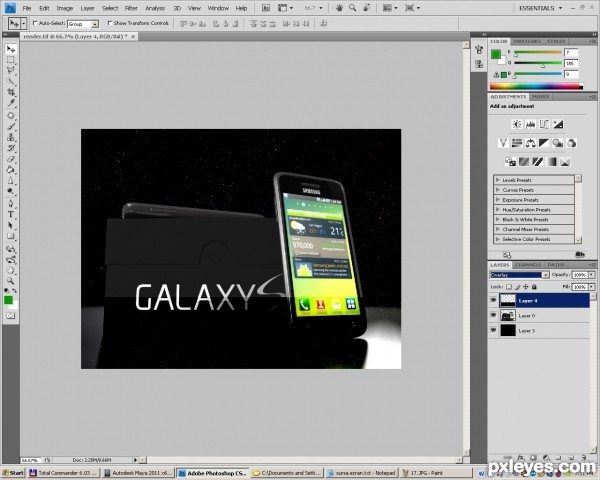This screenshot has height=480, width=600.
Task: Select the Eyedropper tool
Action: tap(11, 103)
